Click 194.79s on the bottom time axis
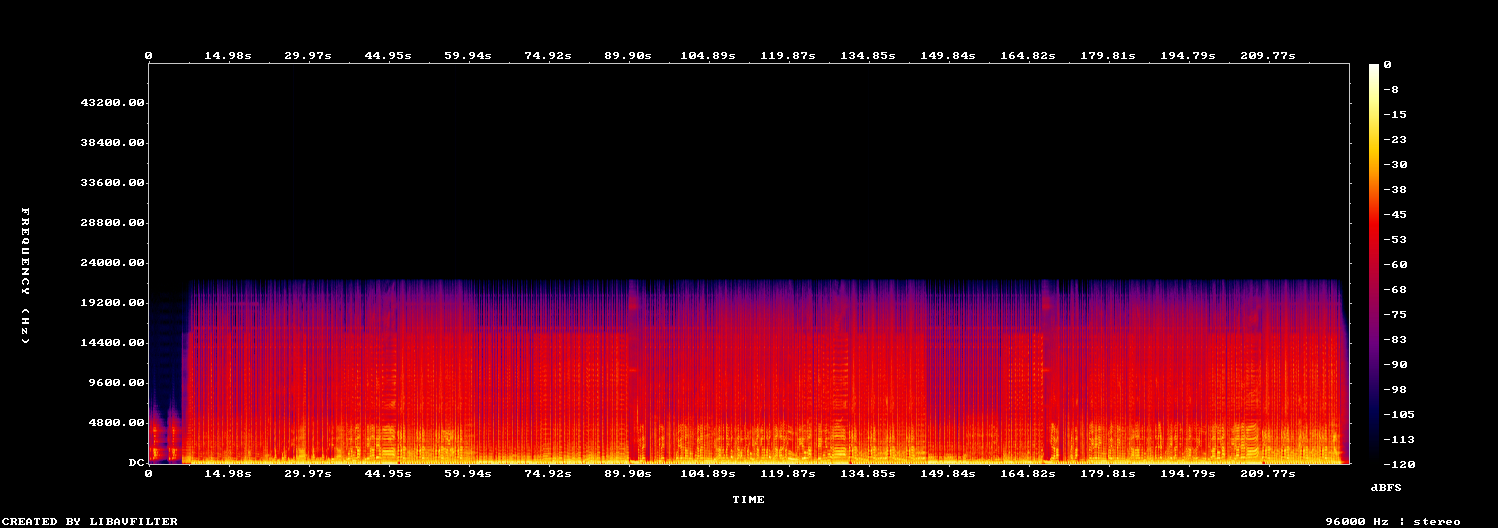This screenshot has width=1498, height=528. (1188, 473)
